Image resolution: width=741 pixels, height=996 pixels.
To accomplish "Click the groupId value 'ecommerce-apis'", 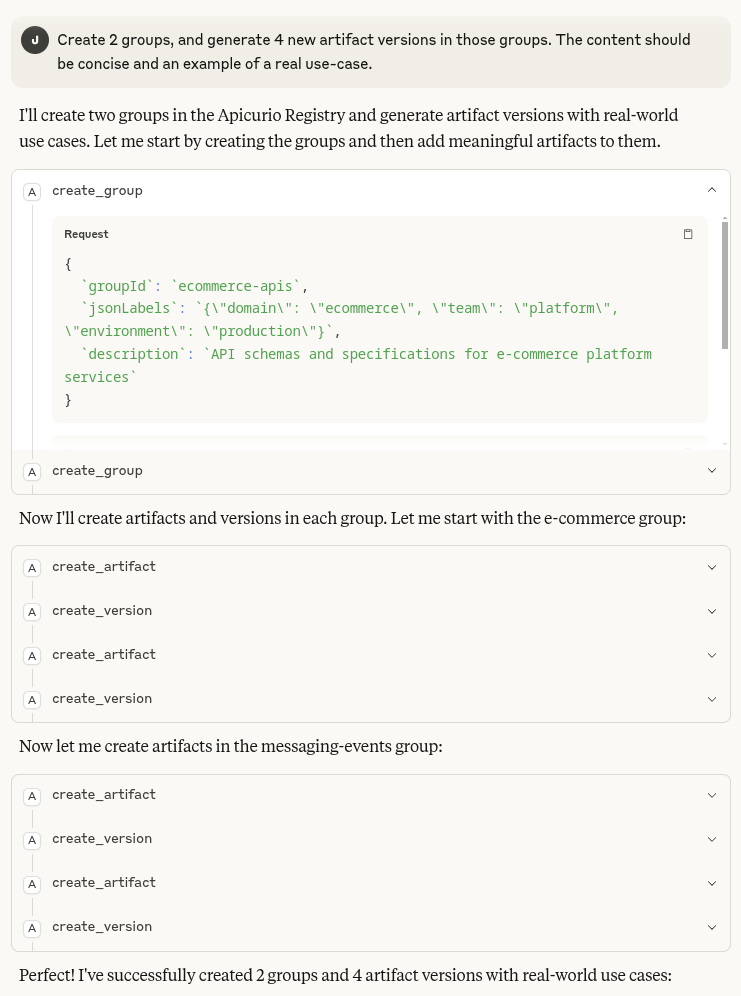I will pyautogui.click(x=235, y=286).
